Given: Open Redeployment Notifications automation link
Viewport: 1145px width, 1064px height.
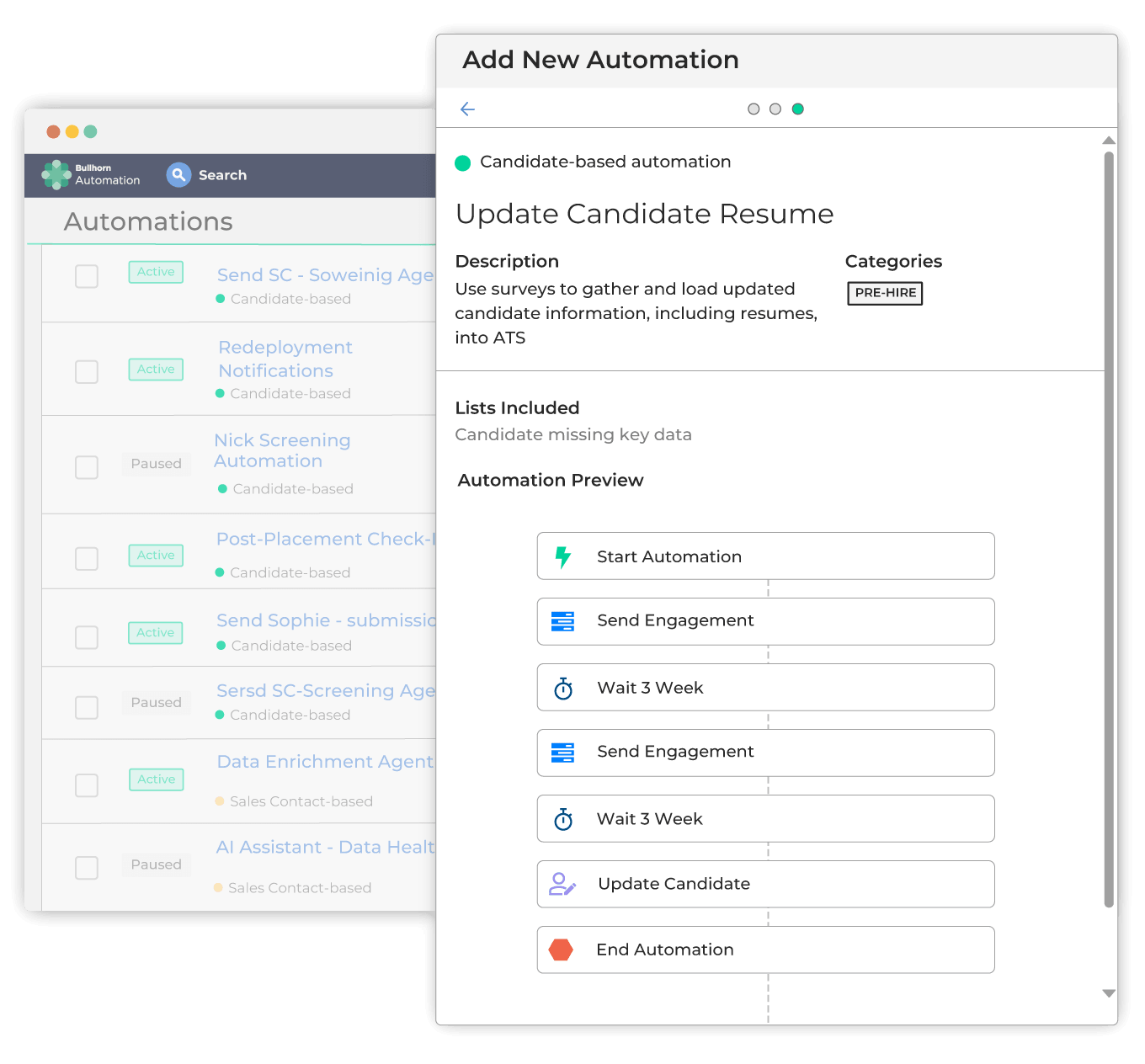Looking at the screenshot, I should [x=285, y=359].
